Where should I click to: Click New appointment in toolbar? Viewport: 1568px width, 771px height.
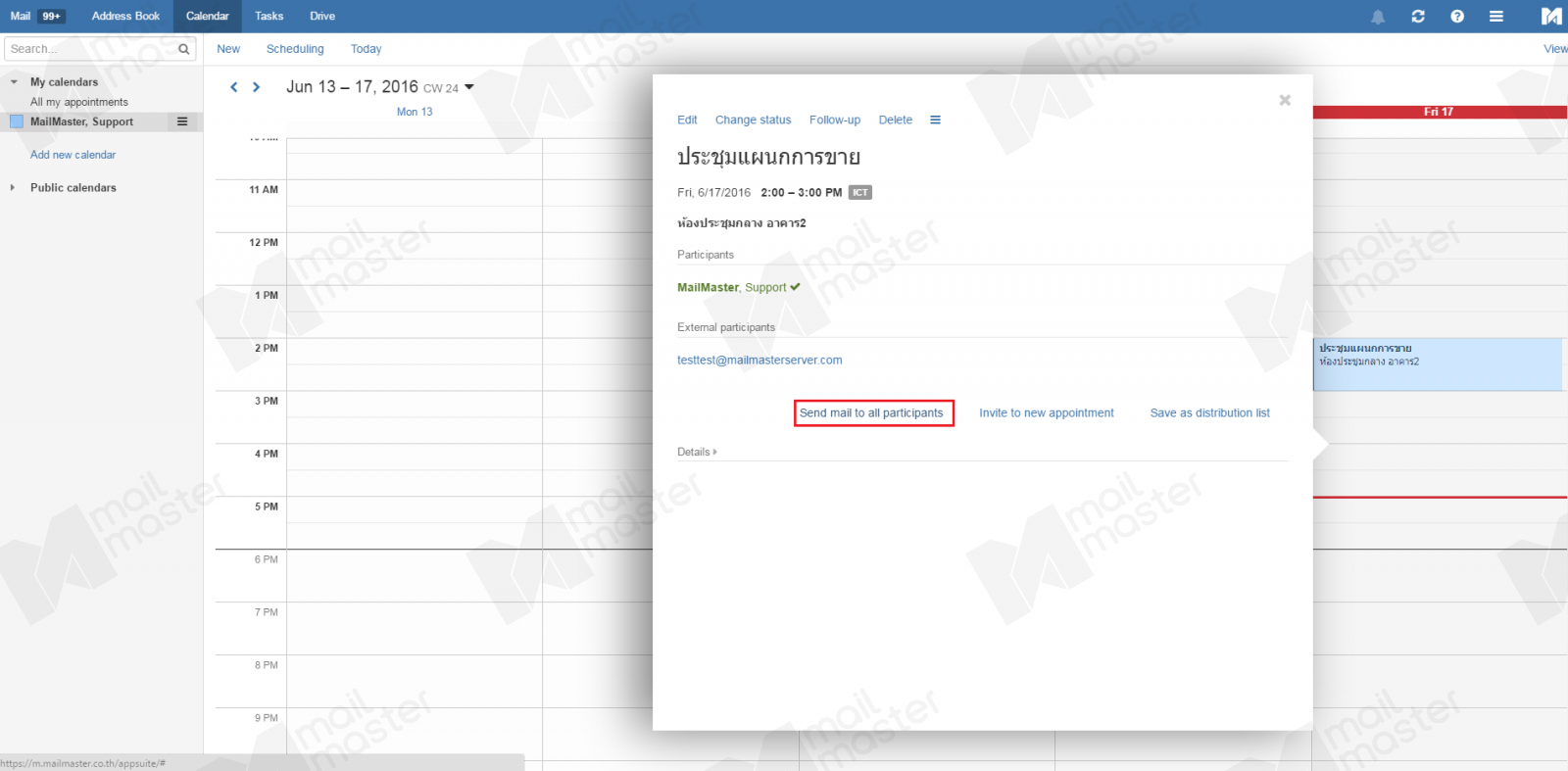click(x=228, y=49)
